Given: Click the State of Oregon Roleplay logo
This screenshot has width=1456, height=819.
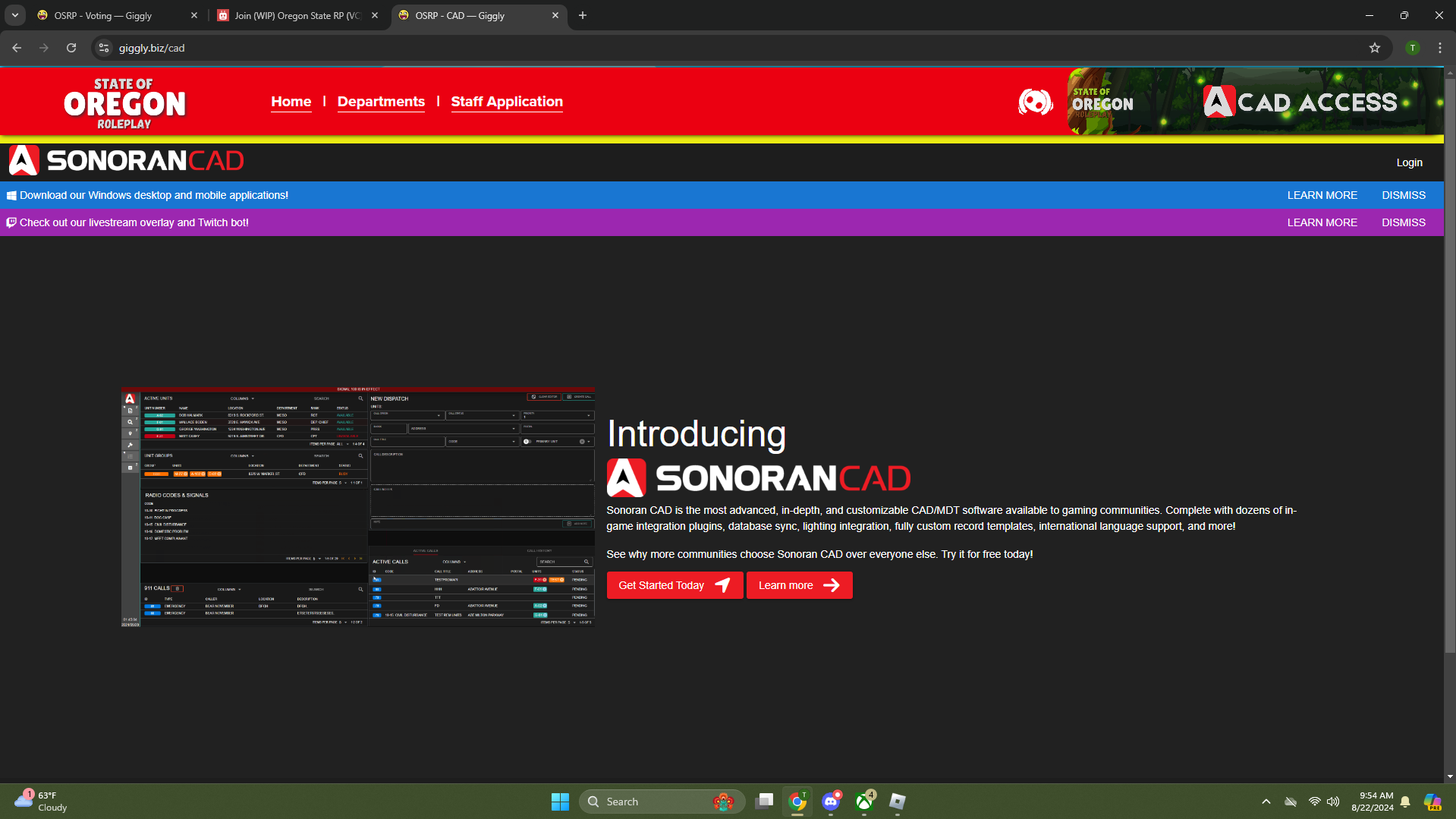Looking at the screenshot, I should (x=124, y=103).
